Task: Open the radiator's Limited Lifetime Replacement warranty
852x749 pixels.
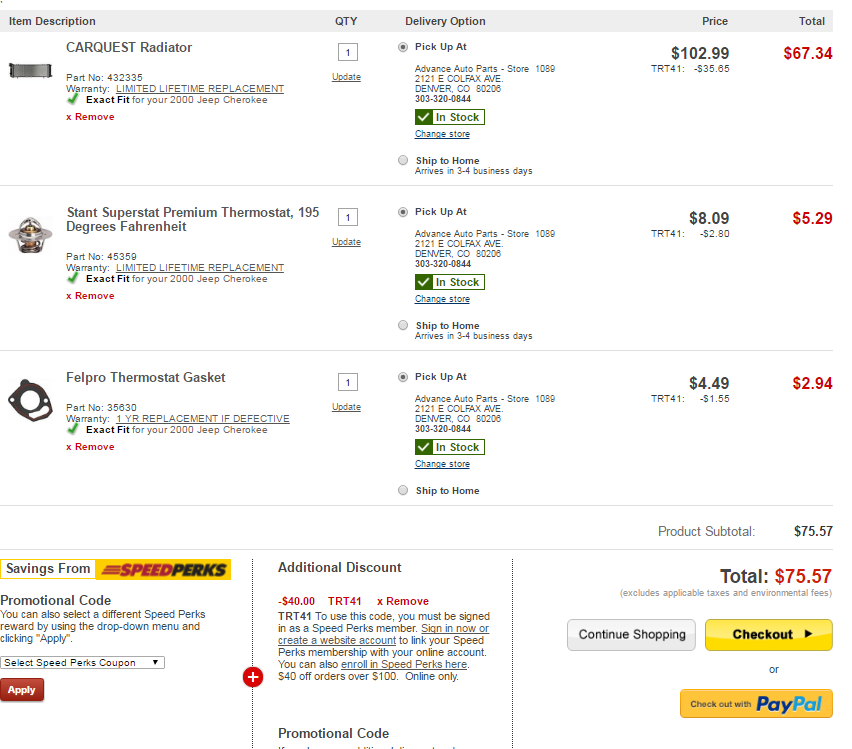Action: click(199, 89)
